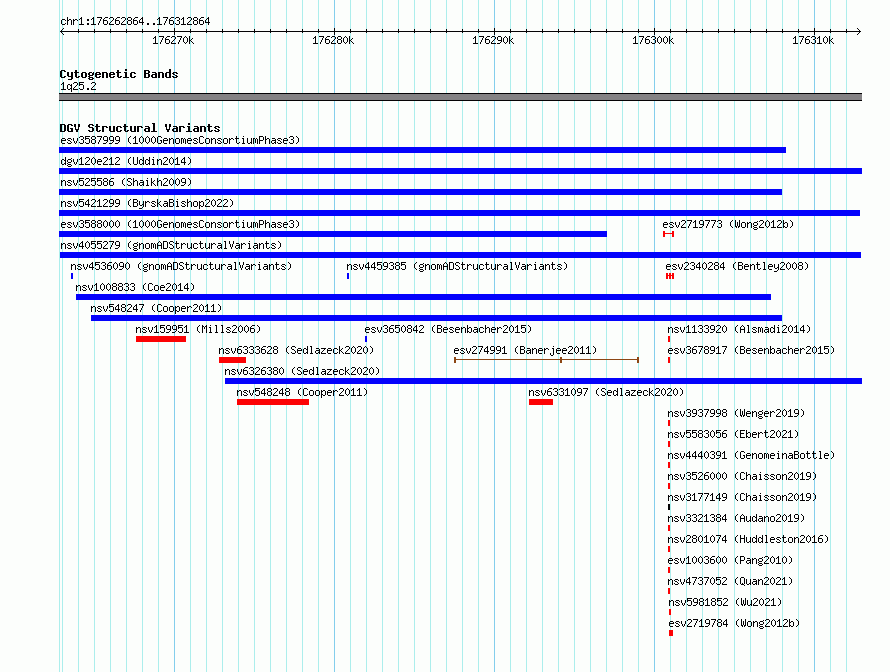Click the blue bar under esv3587999
This screenshot has width=890, height=672.
(422, 150)
